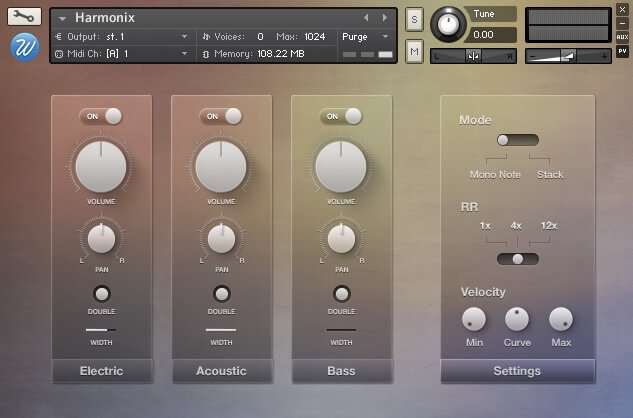
Task: Toggle the Bass channel ON switch
Action: tap(341, 116)
